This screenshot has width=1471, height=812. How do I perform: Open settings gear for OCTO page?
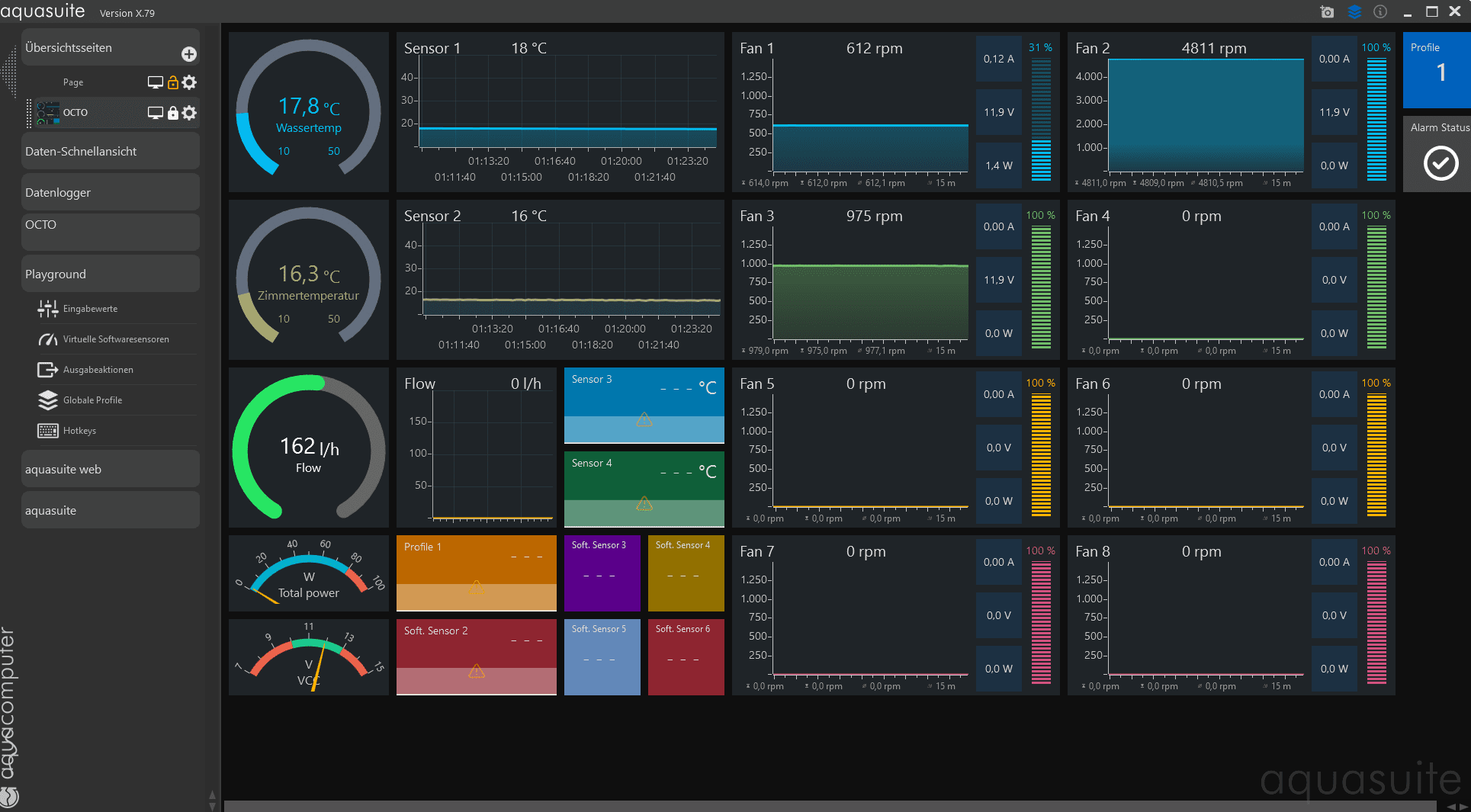(x=190, y=113)
